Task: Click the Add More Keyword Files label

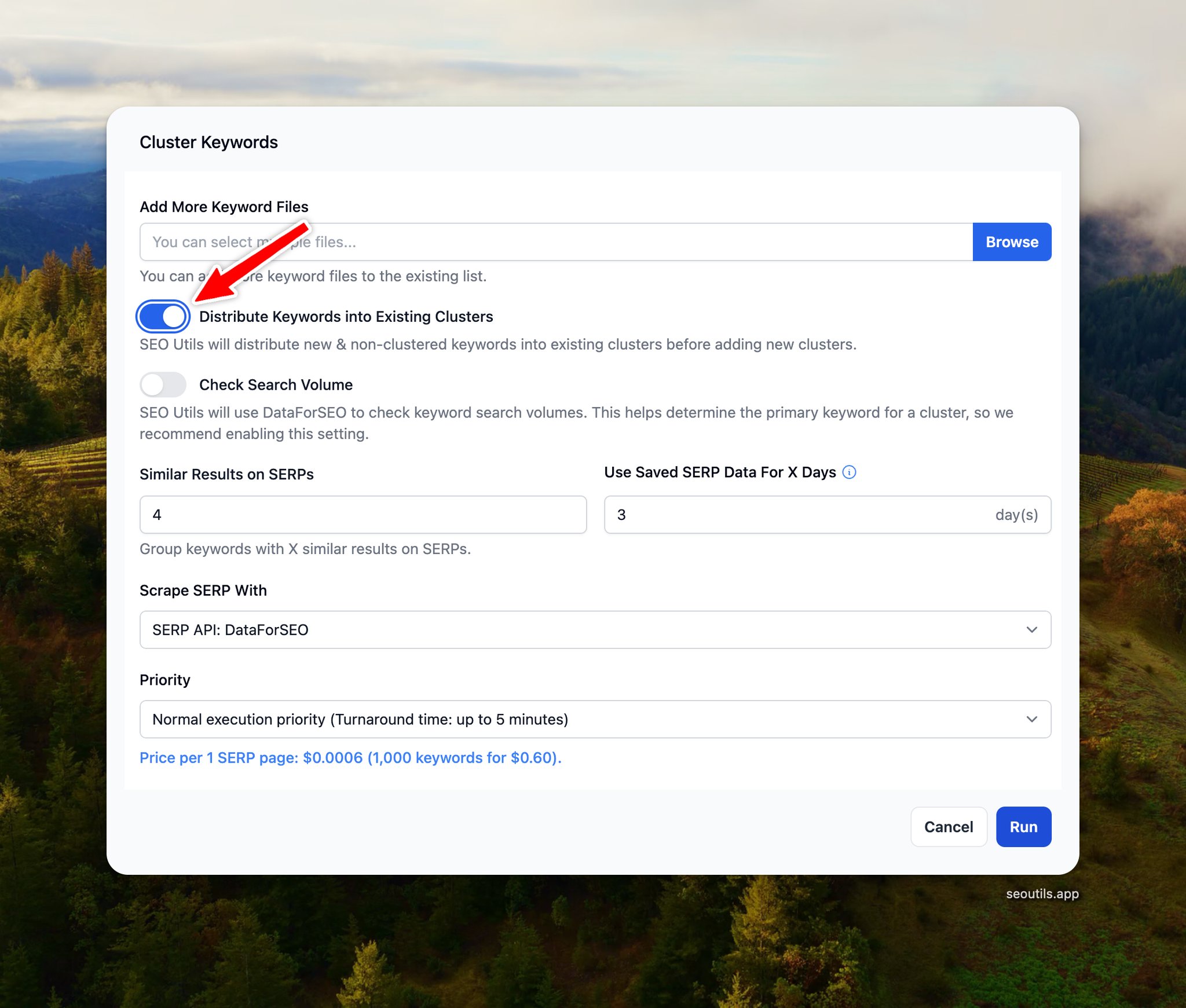Action: (x=224, y=207)
